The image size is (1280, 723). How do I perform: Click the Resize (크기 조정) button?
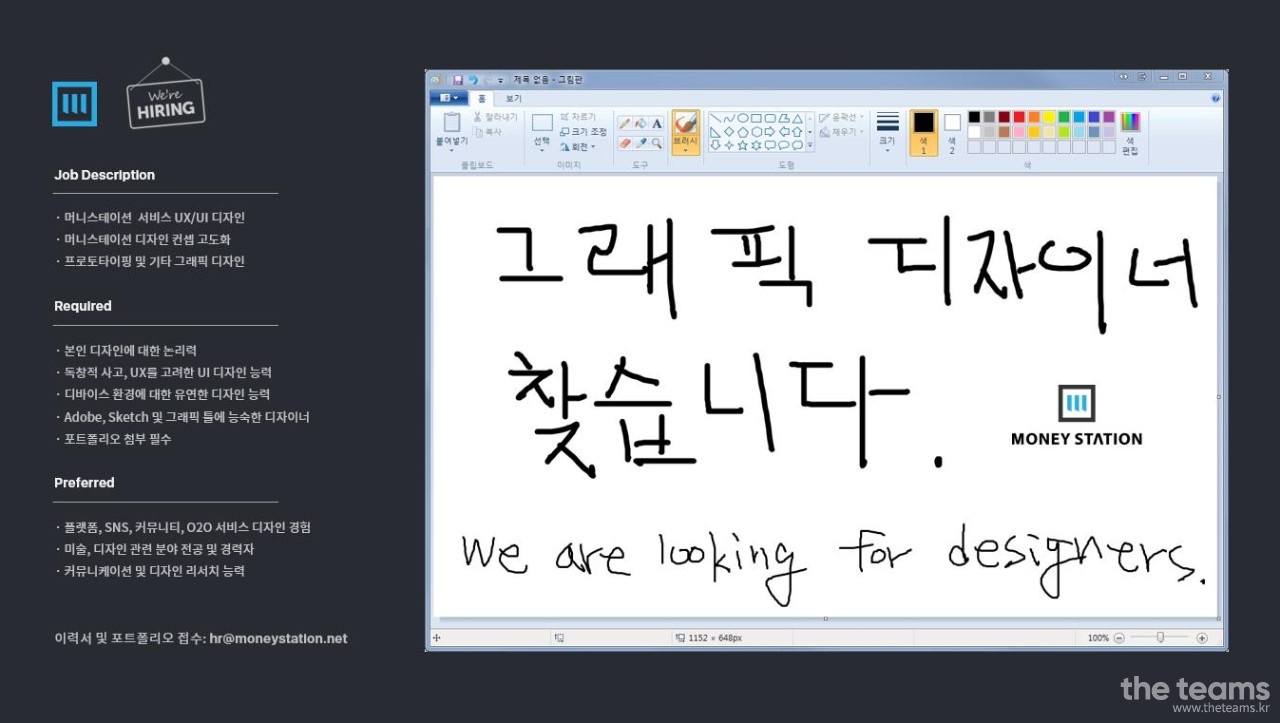coord(583,132)
